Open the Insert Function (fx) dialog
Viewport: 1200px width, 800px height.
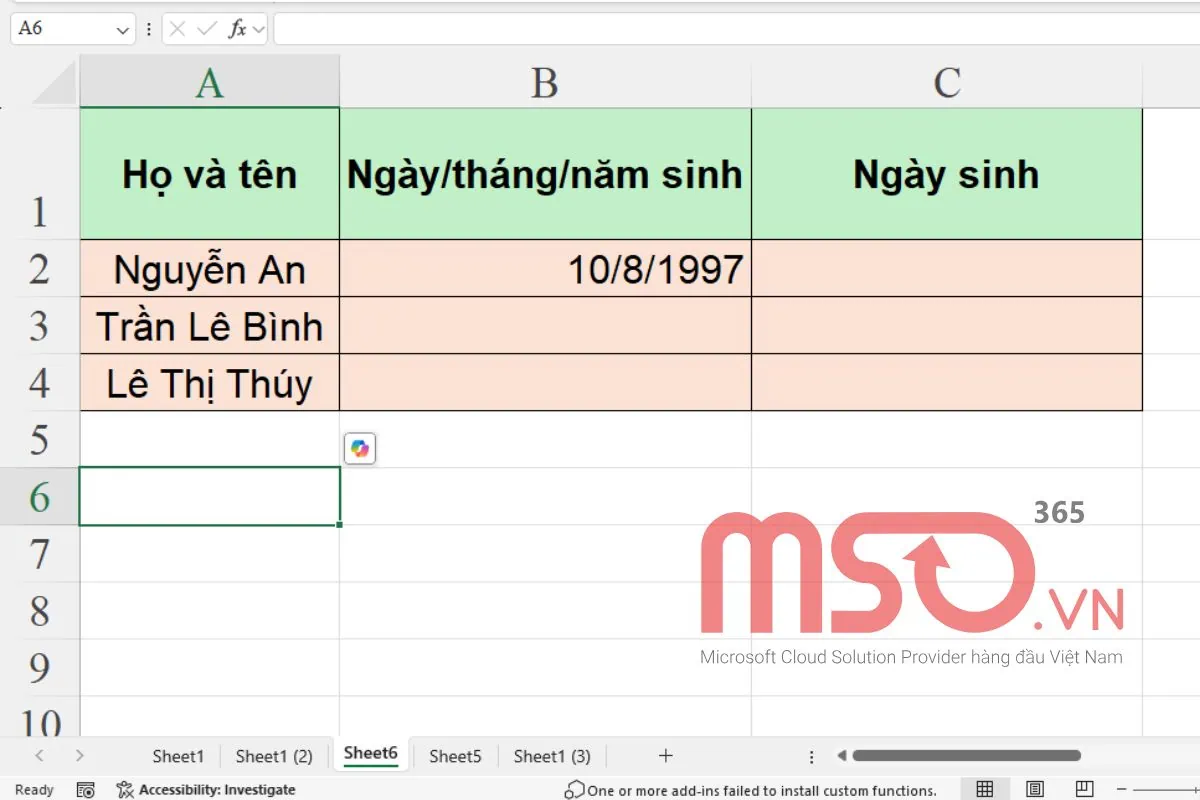[x=237, y=28]
